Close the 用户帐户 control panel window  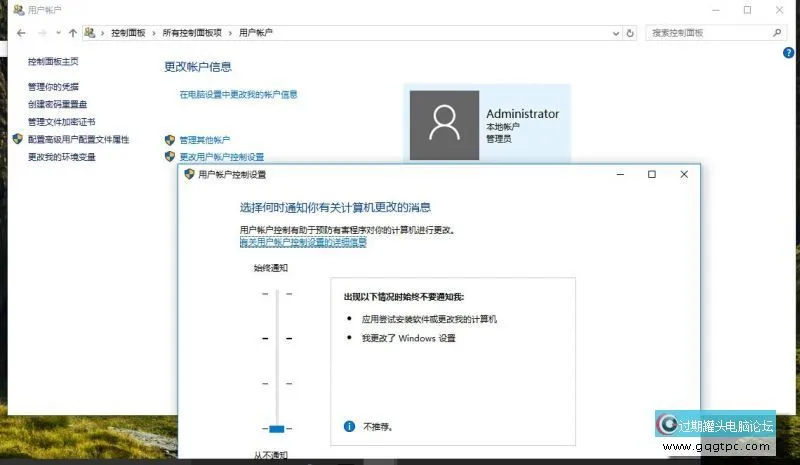(x=780, y=10)
